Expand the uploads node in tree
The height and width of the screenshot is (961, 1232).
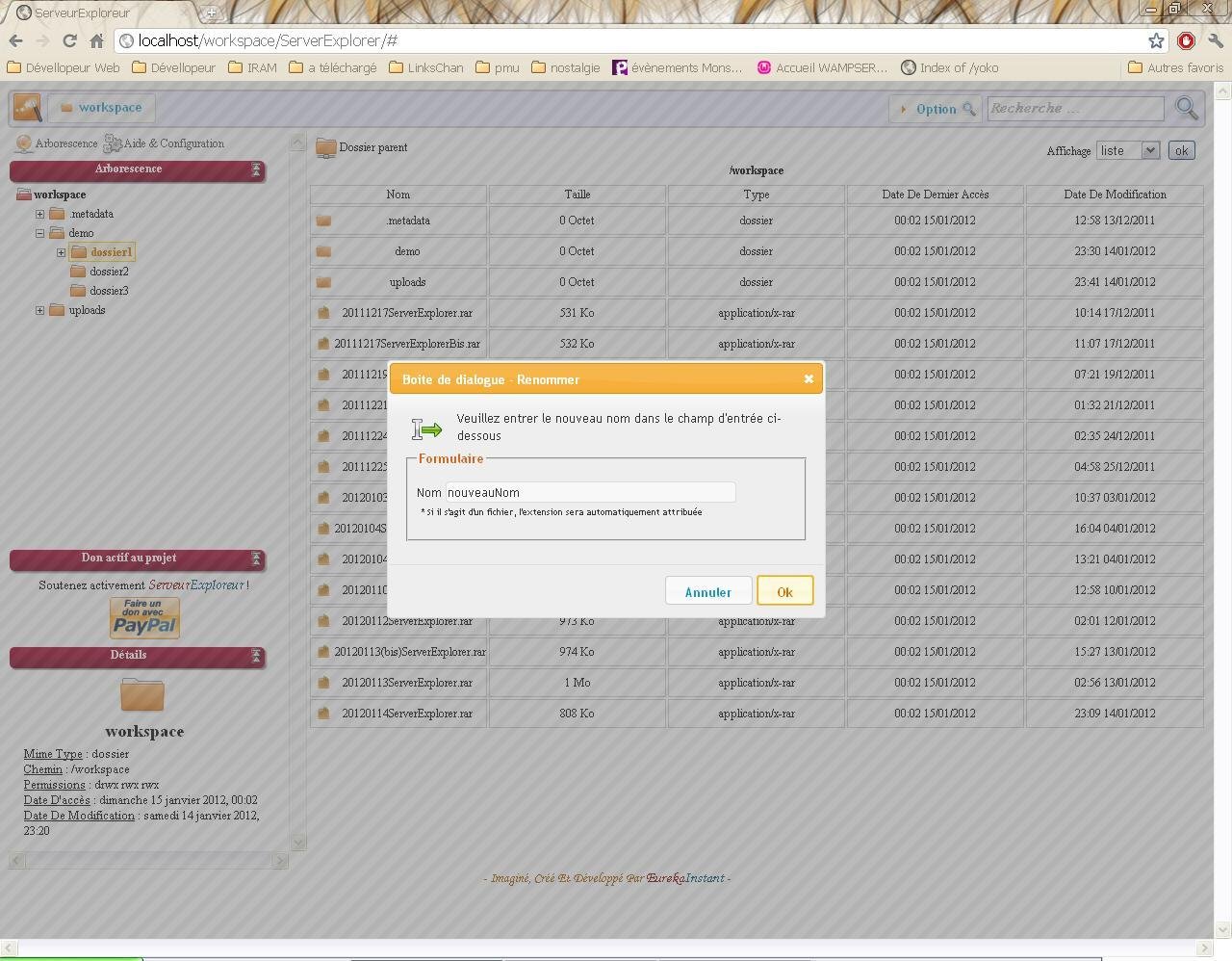(39, 310)
